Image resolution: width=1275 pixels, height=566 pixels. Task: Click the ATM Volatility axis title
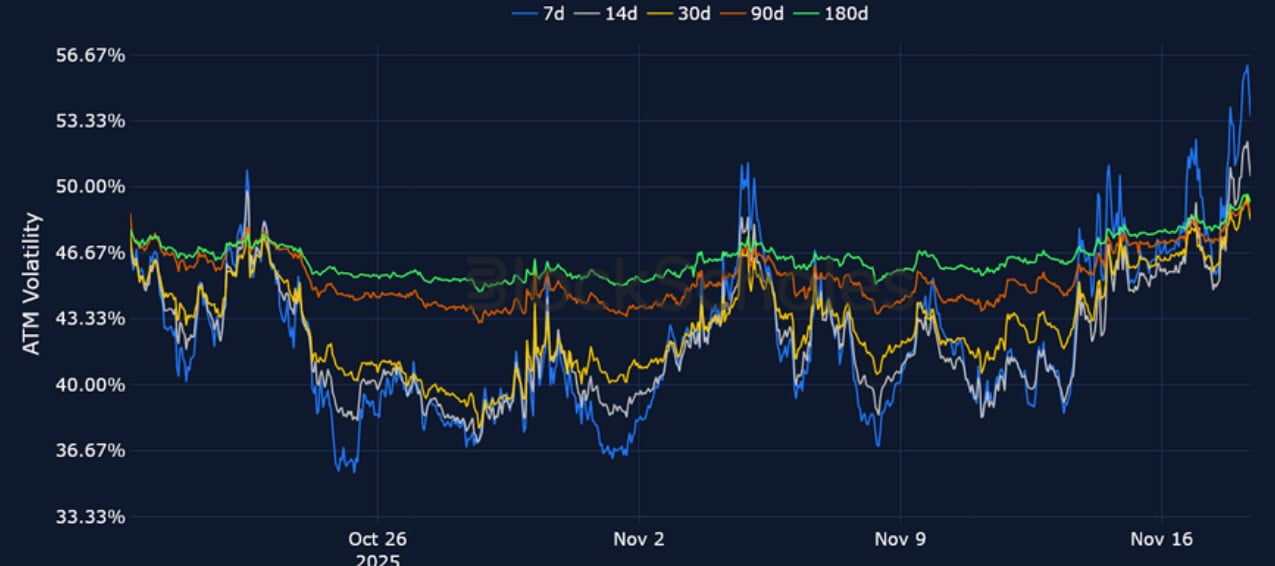click(32, 283)
